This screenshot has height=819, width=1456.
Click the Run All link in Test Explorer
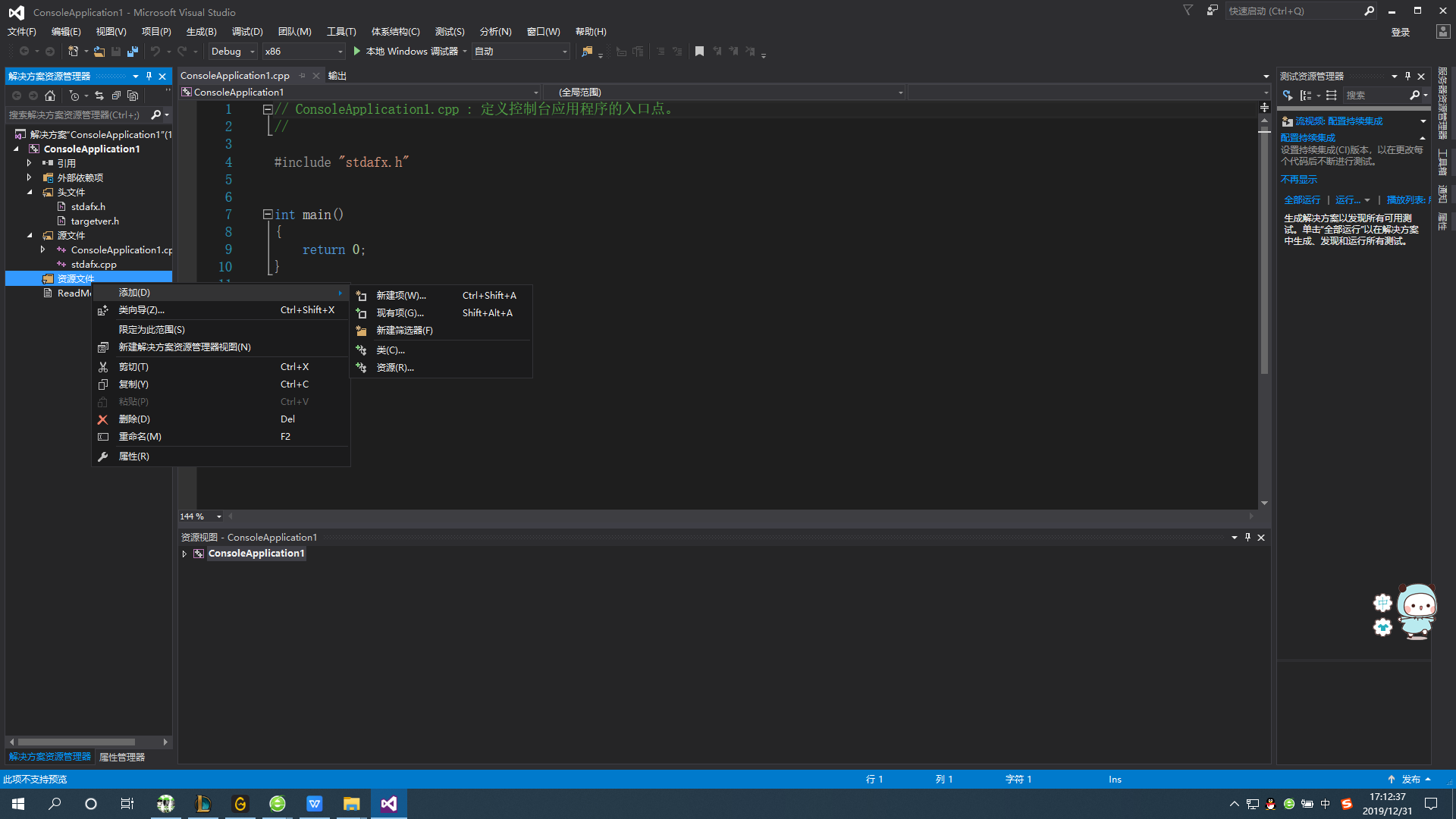click(x=1302, y=200)
